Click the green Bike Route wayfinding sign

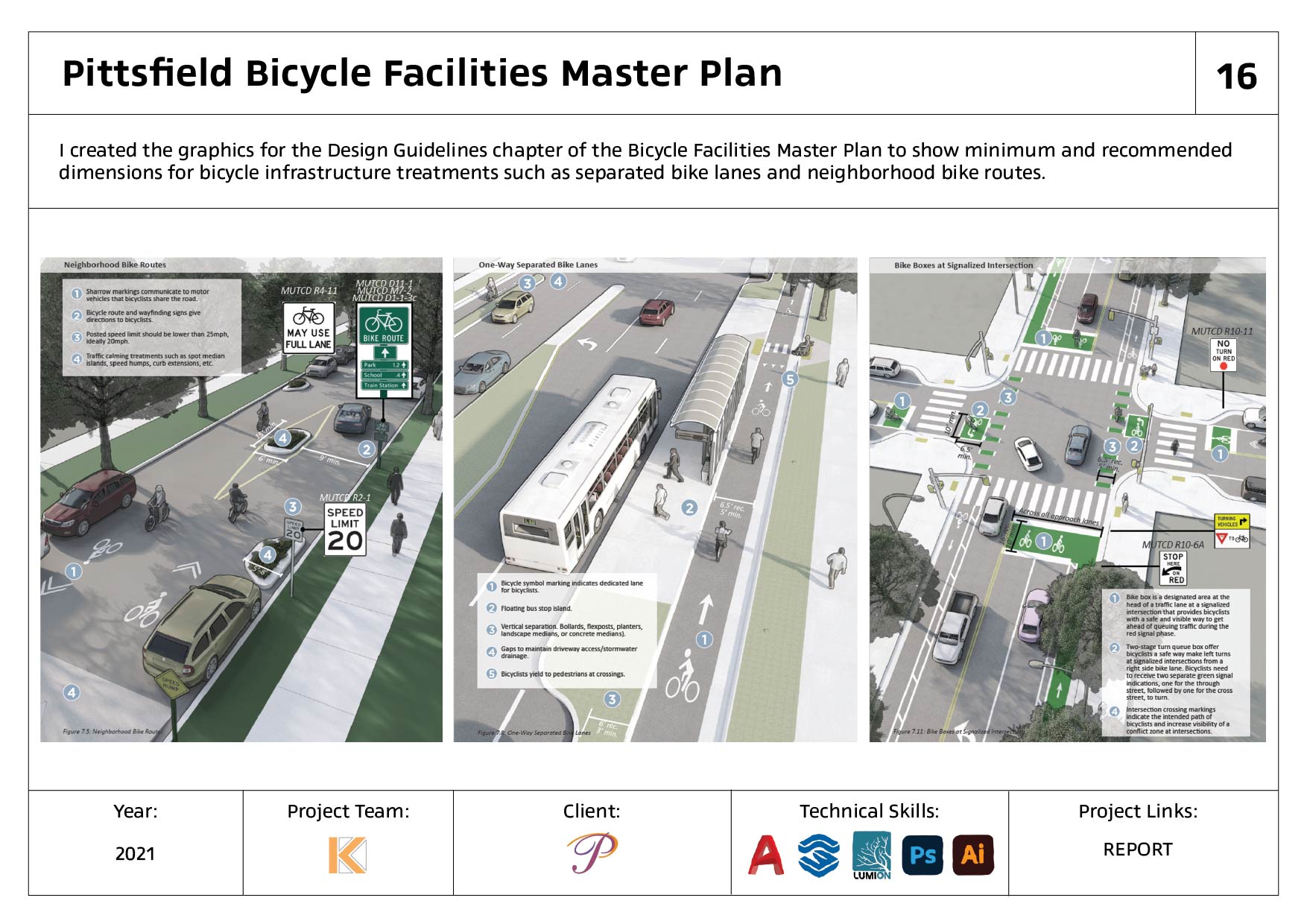[x=384, y=350]
